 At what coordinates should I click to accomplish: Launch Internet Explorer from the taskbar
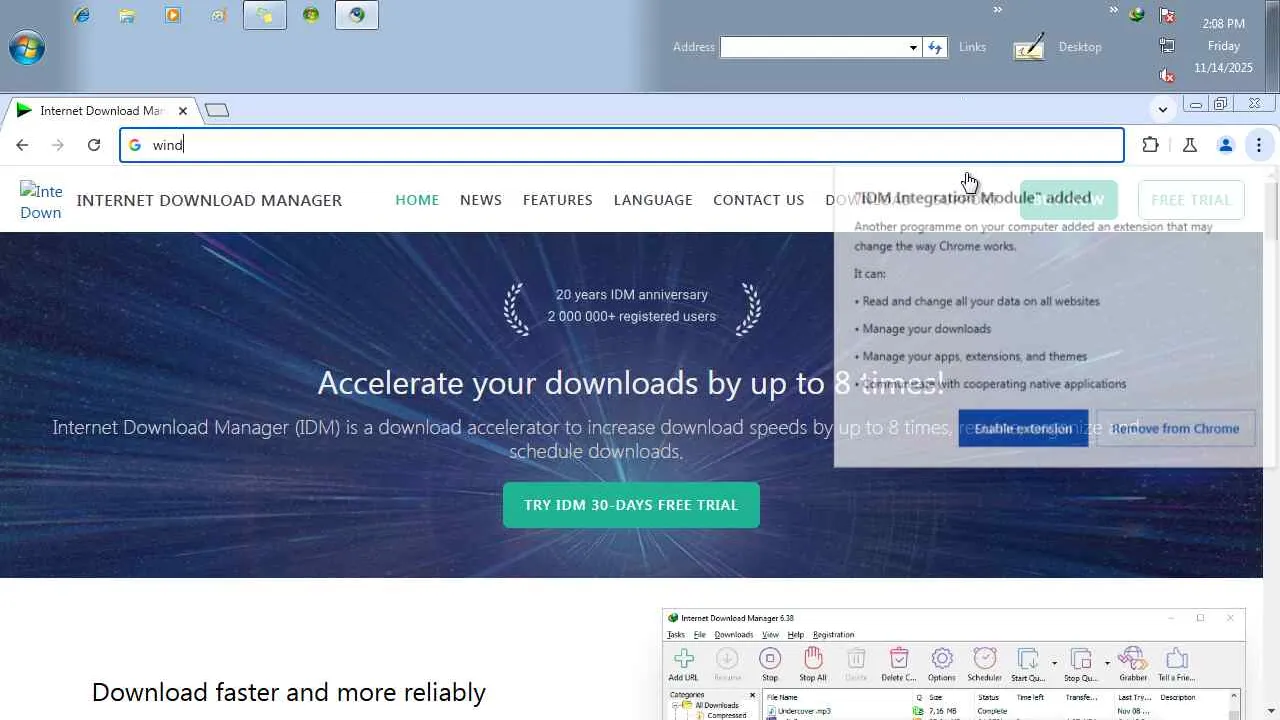tap(82, 15)
